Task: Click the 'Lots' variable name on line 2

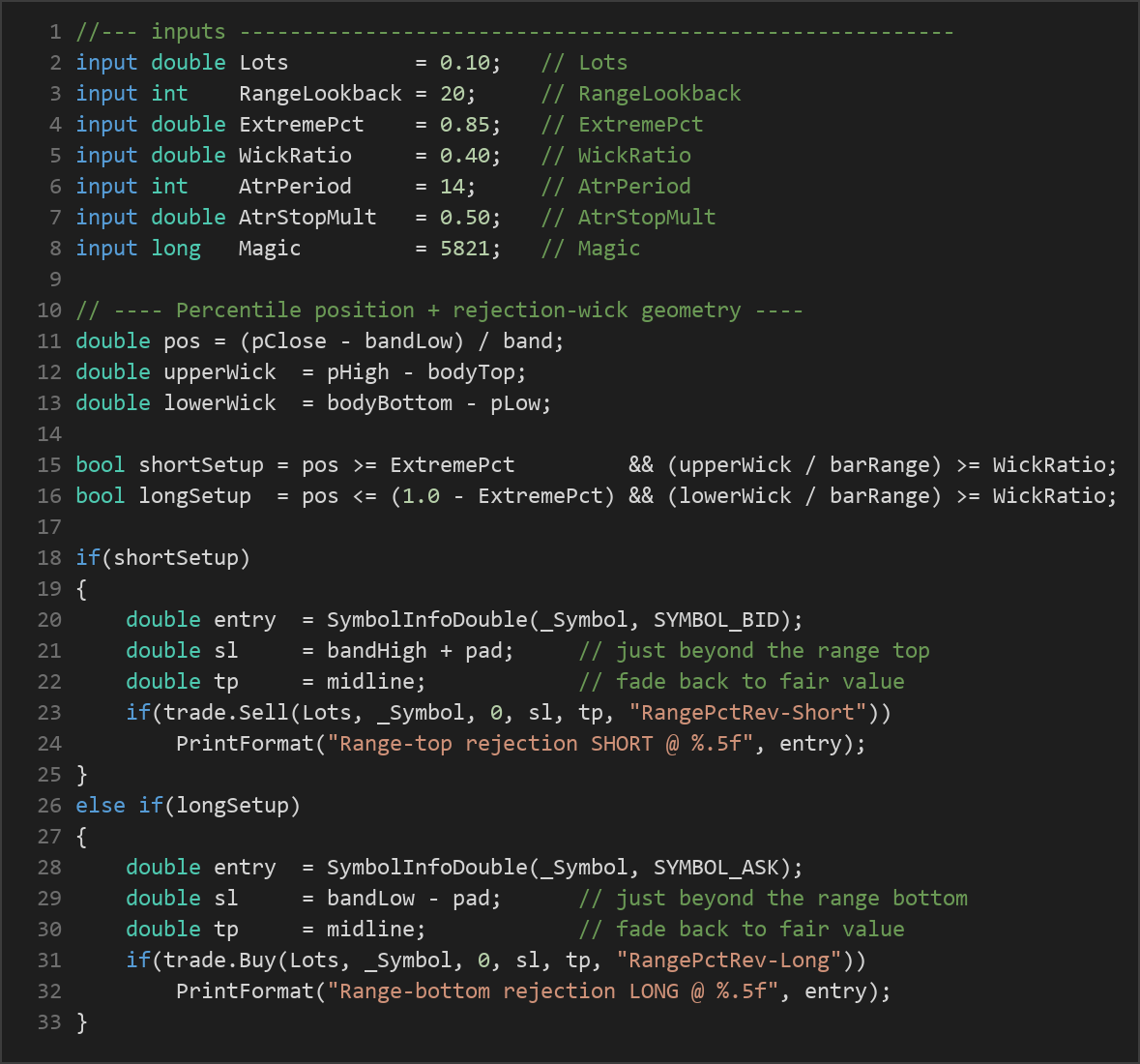Action: click(264, 63)
